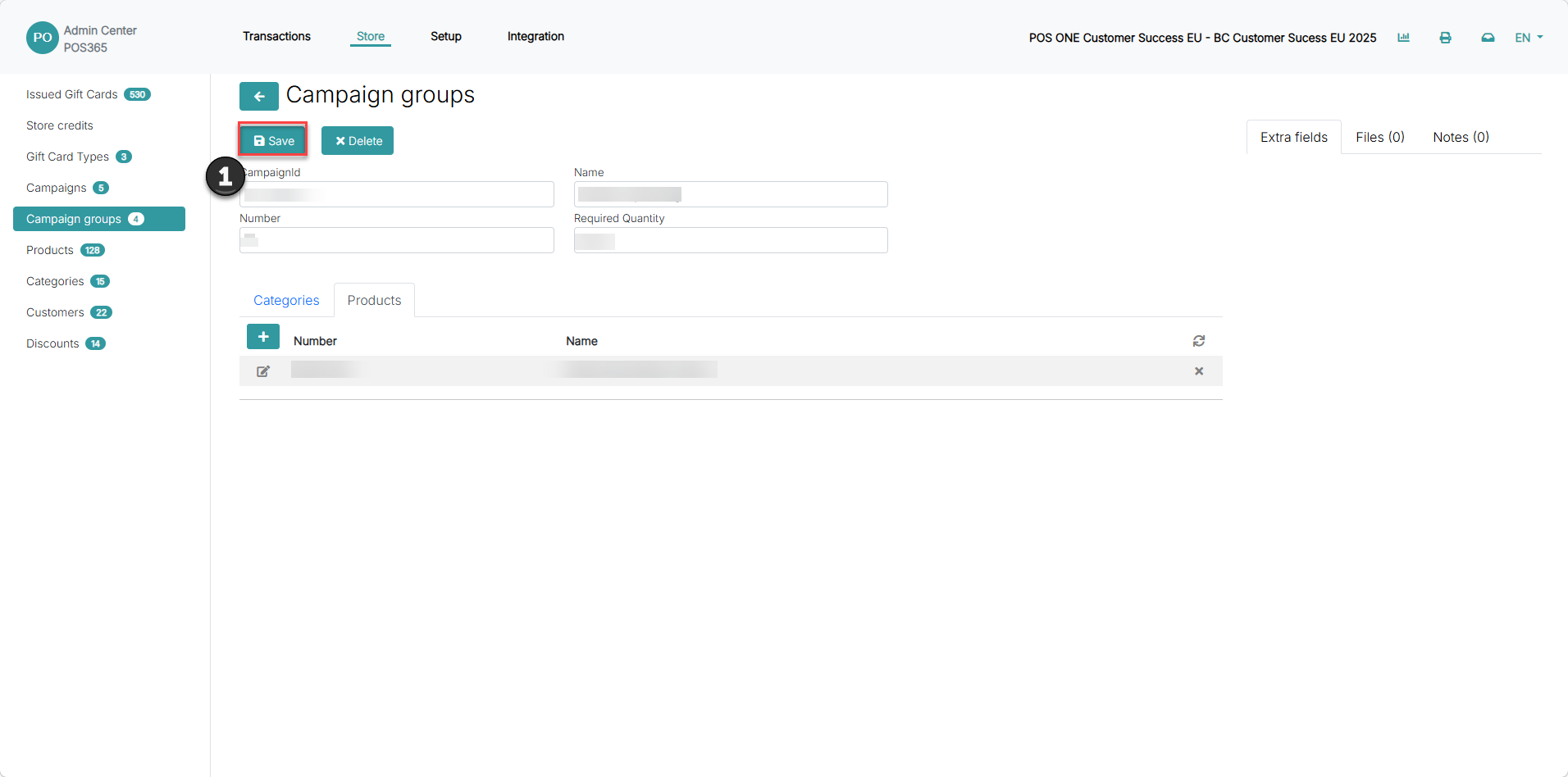Select the Products tab
Screen dimensions: 1568x777
[374, 300]
